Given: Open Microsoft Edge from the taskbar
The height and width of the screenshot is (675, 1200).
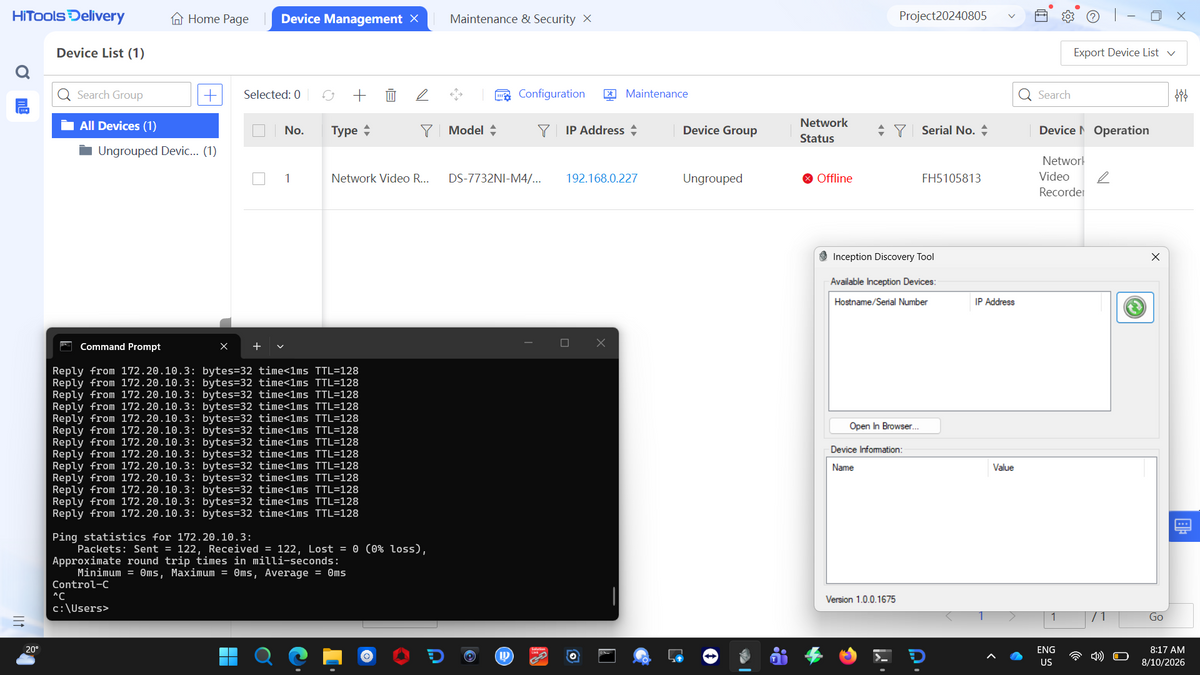Looking at the screenshot, I should pos(299,656).
